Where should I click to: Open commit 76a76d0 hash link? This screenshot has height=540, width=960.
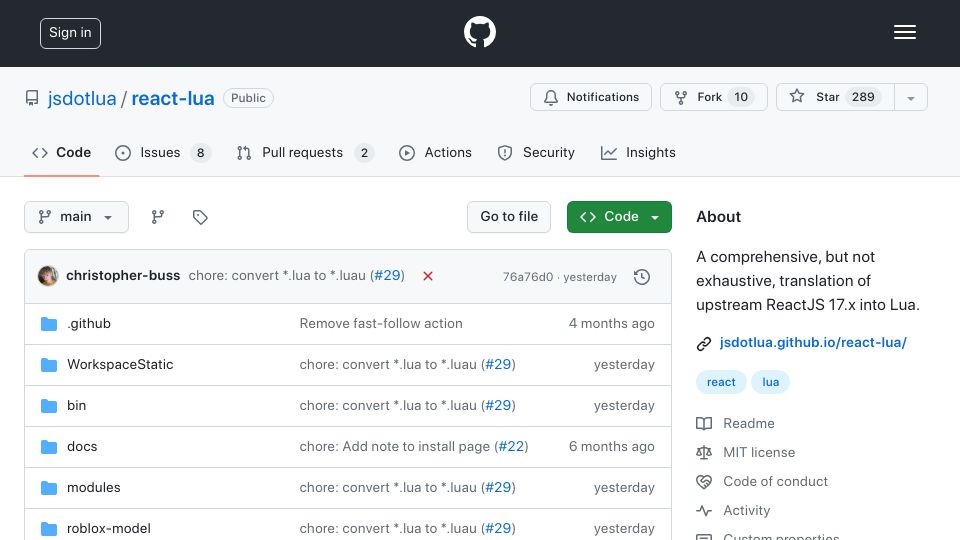(x=527, y=277)
